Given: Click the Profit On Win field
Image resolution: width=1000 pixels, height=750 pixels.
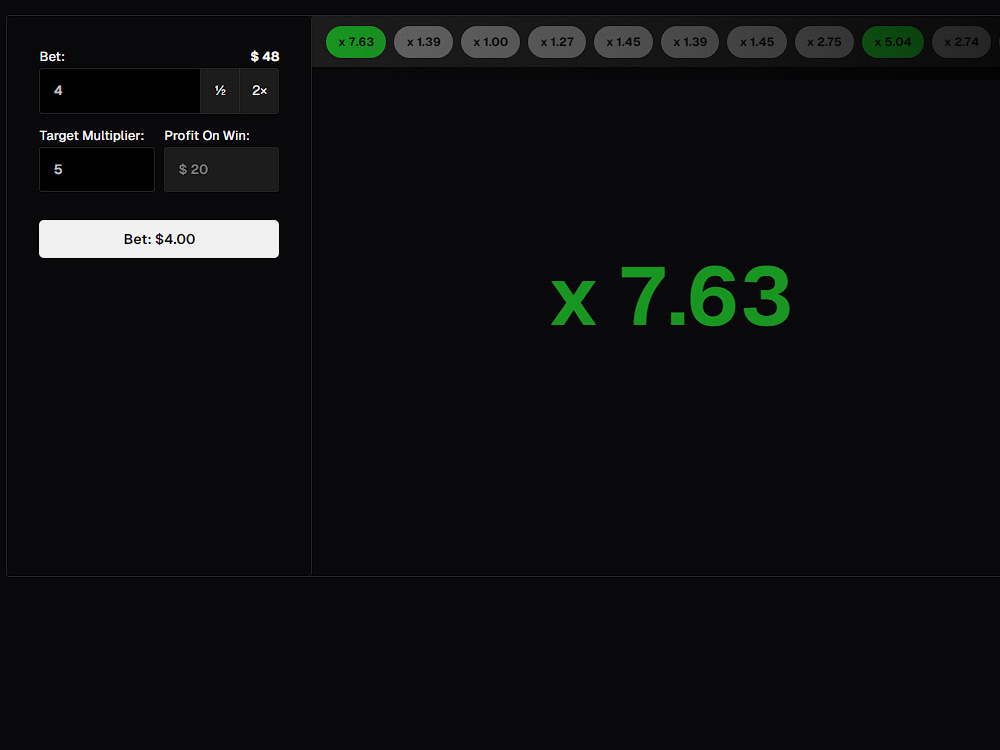Looking at the screenshot, I should 221,170.
